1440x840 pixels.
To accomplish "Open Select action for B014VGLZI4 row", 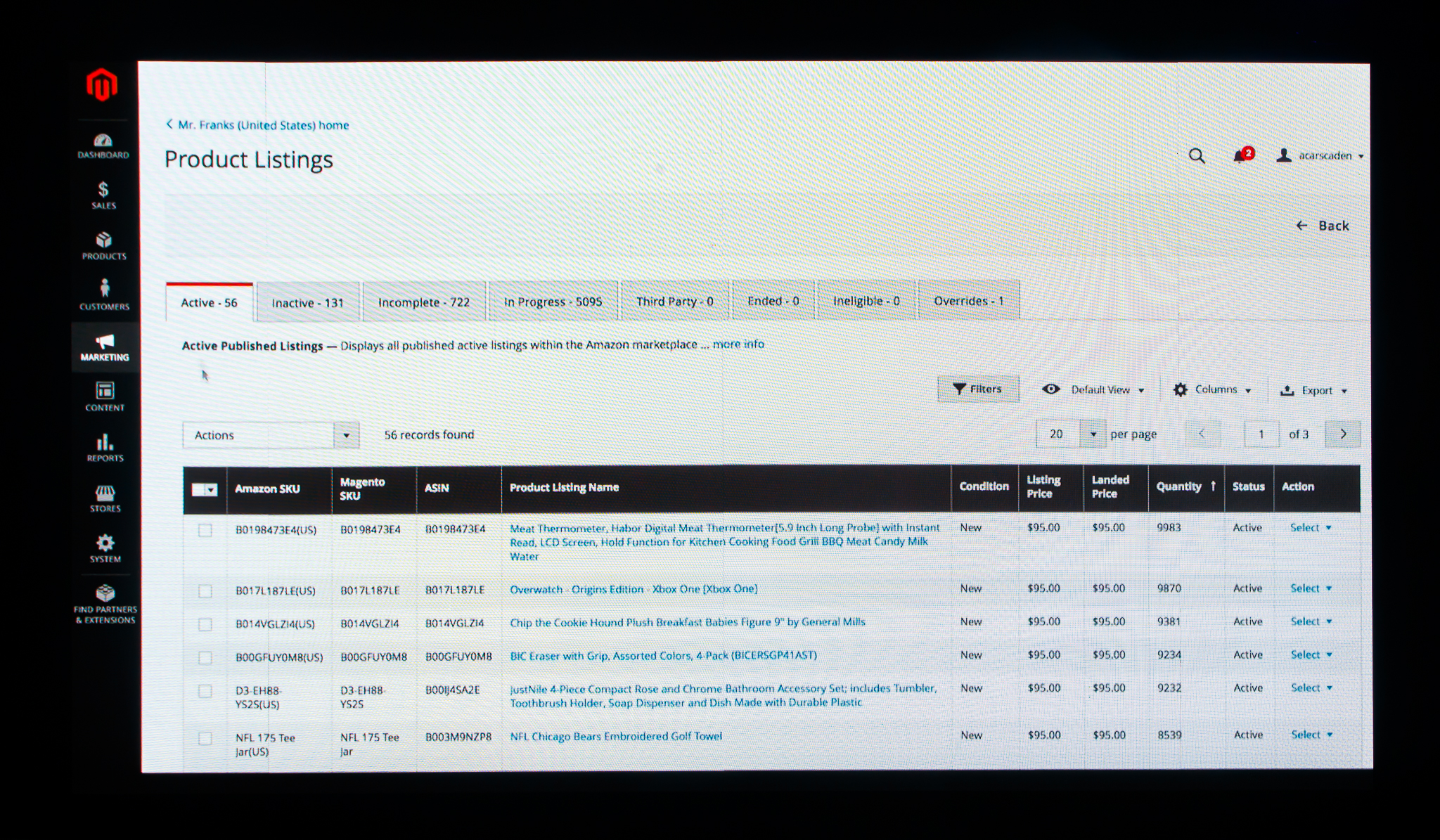I will (x=1311, y=621).
